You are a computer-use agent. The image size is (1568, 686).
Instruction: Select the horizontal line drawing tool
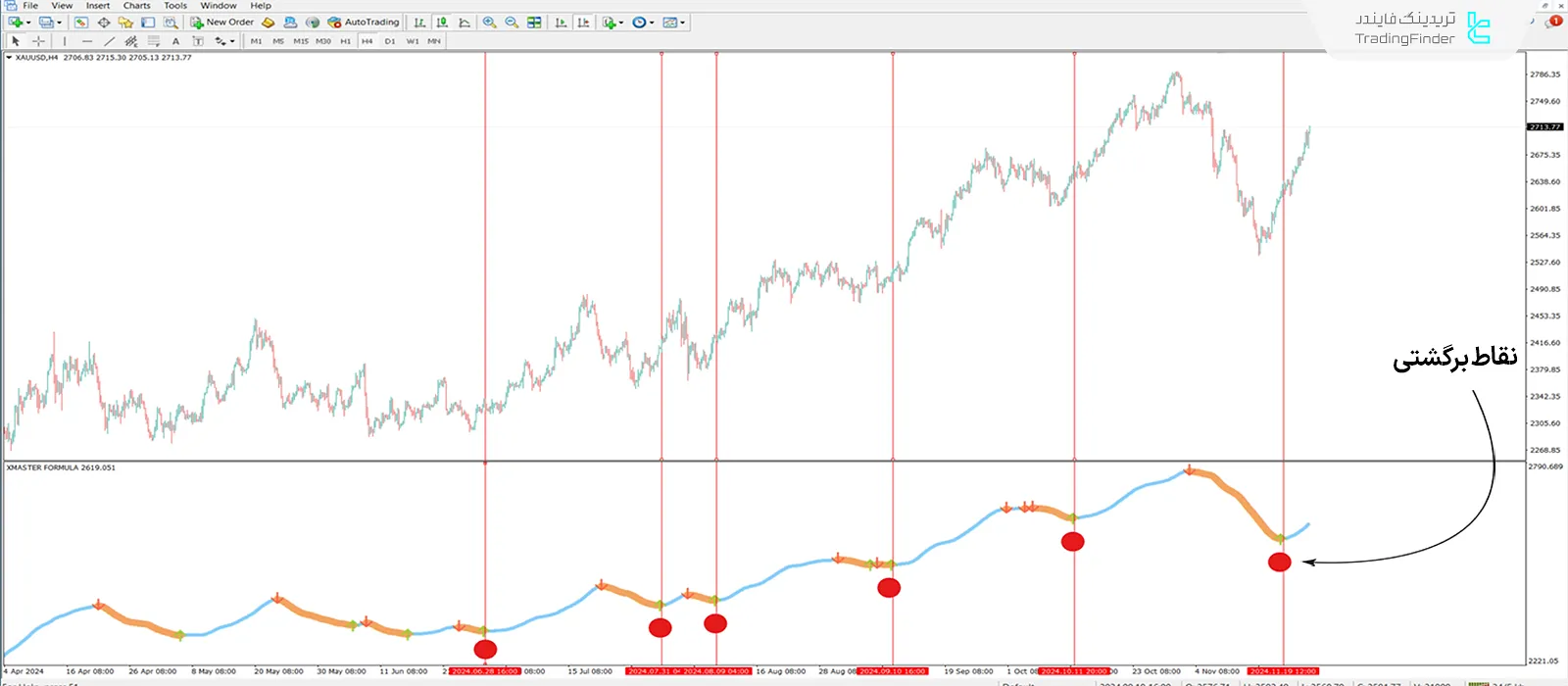tap(87, 41)
